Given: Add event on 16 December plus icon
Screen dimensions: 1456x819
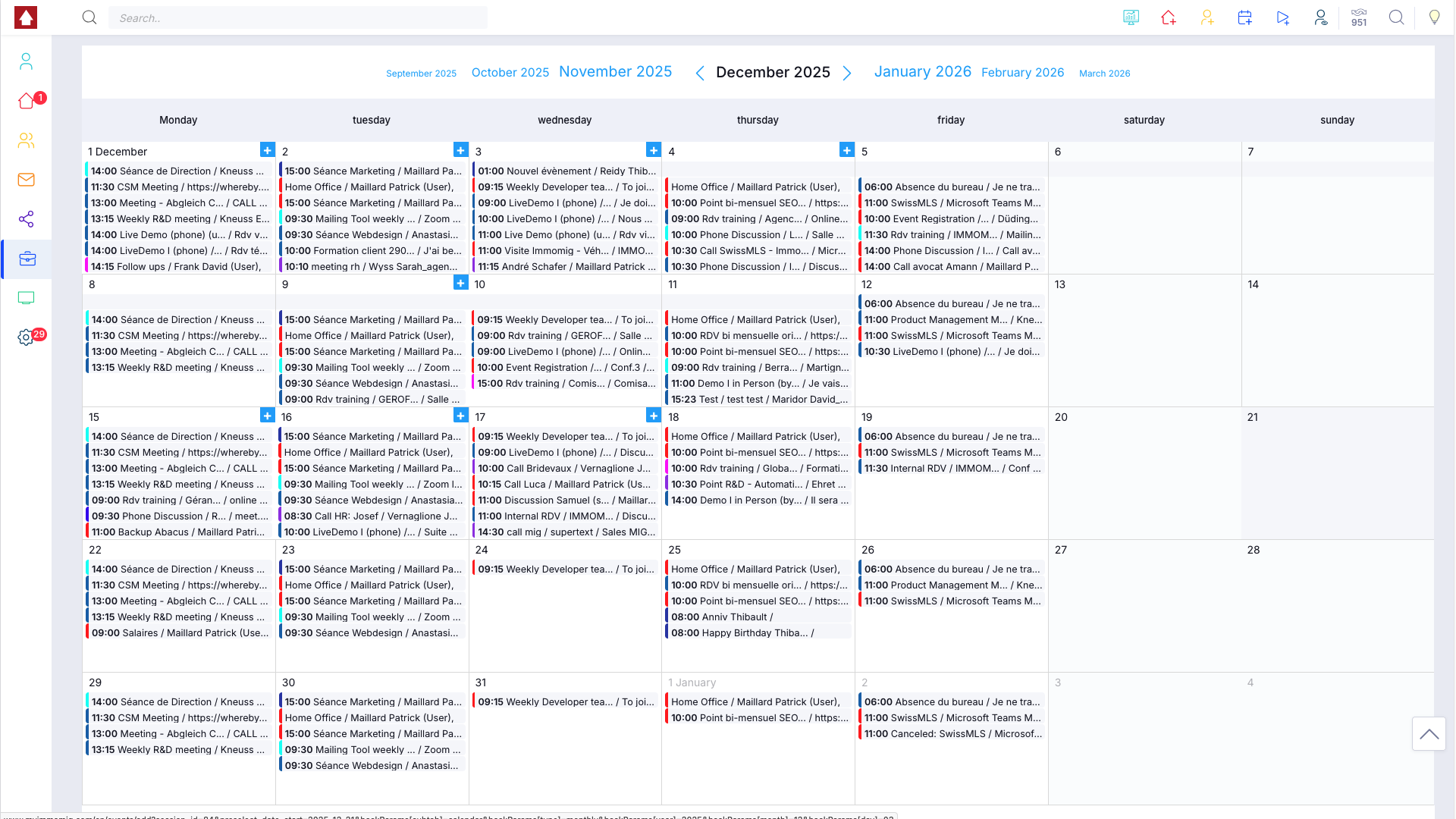Looking at the screenshot, I should point(460,416).
